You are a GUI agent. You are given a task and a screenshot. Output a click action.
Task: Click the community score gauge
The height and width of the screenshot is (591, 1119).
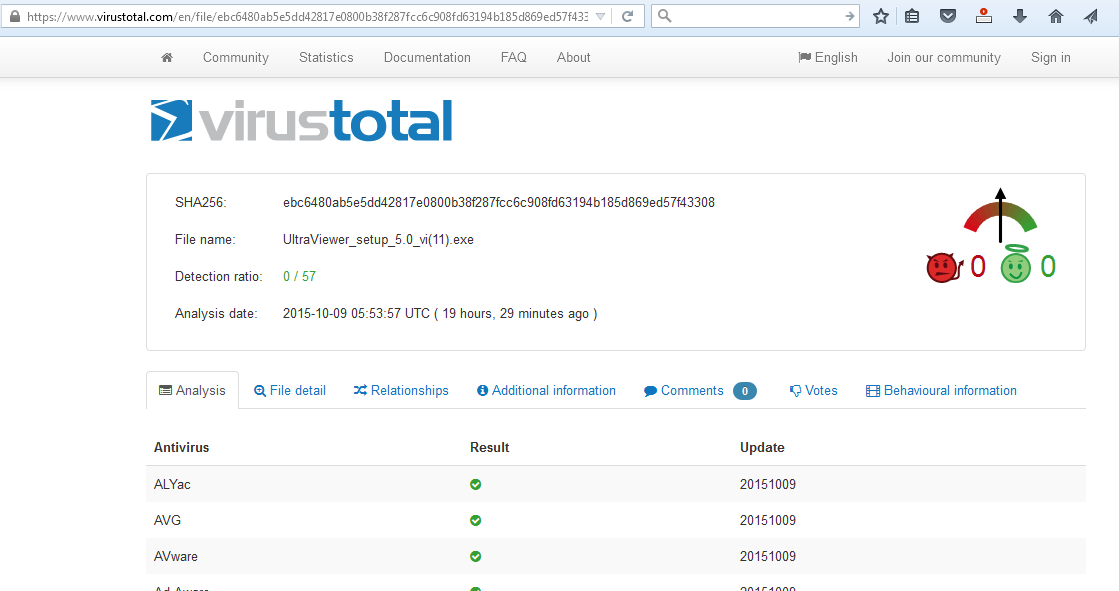click(x=1000, y=216)
